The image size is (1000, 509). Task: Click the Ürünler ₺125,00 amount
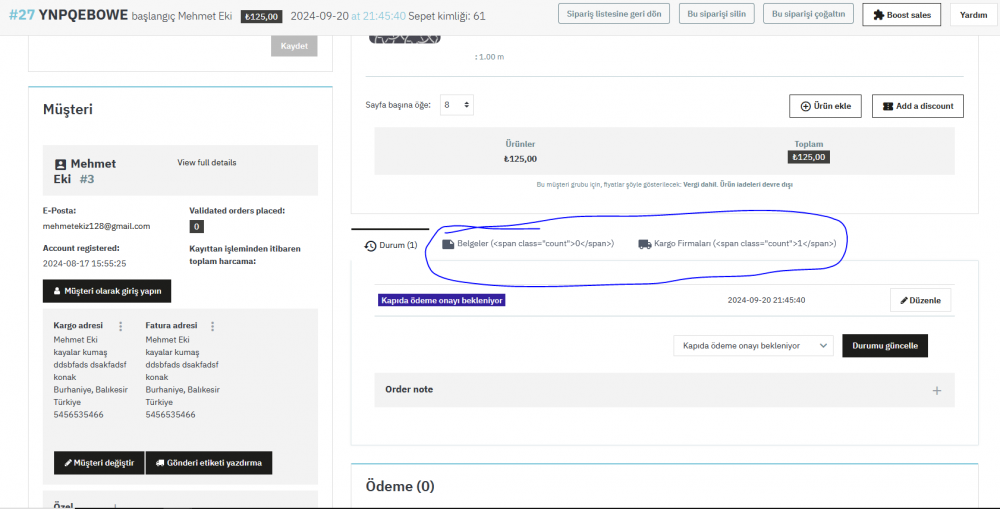point(520,159)
